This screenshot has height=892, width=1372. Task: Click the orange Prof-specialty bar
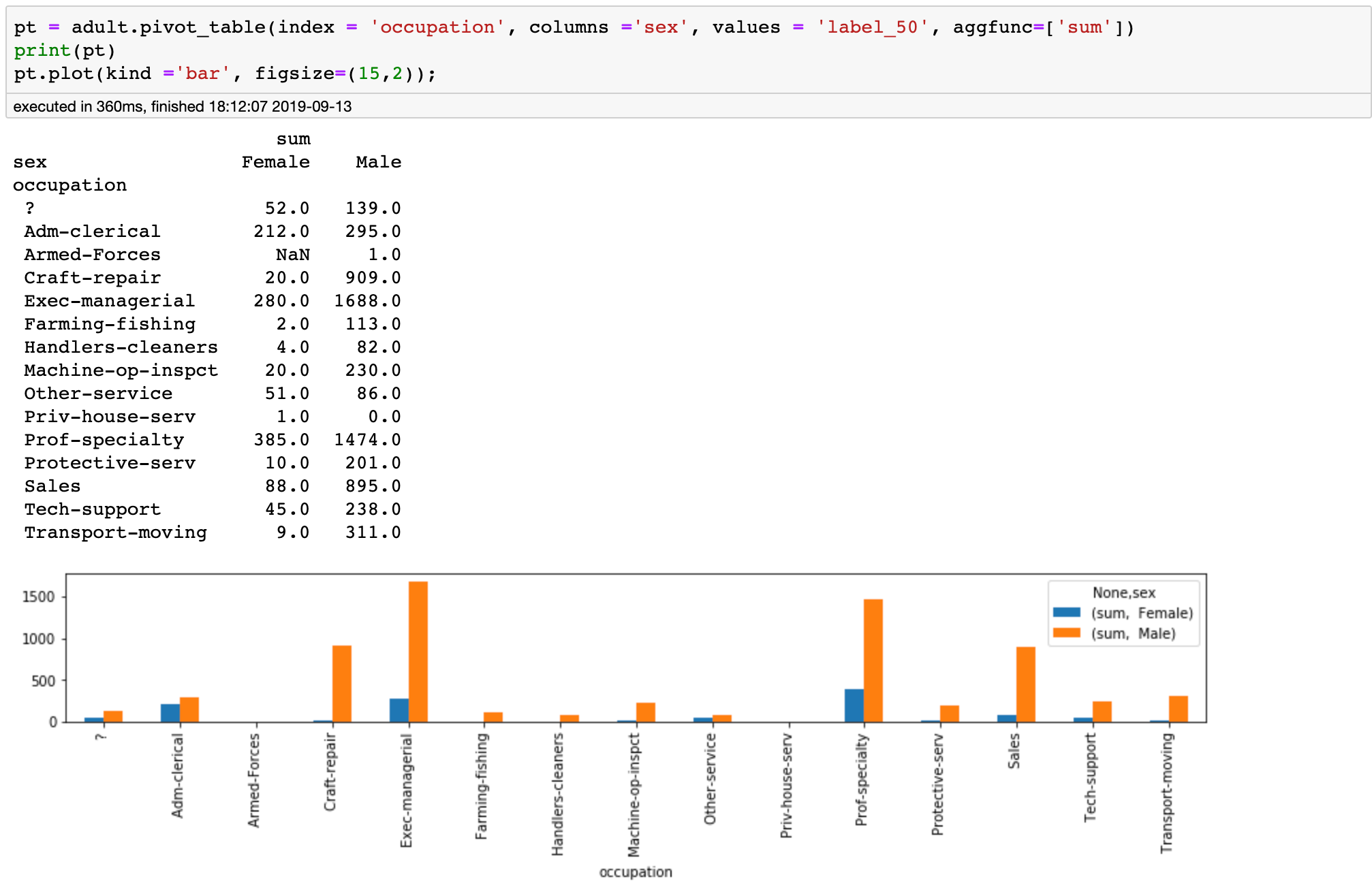point(873,660)
